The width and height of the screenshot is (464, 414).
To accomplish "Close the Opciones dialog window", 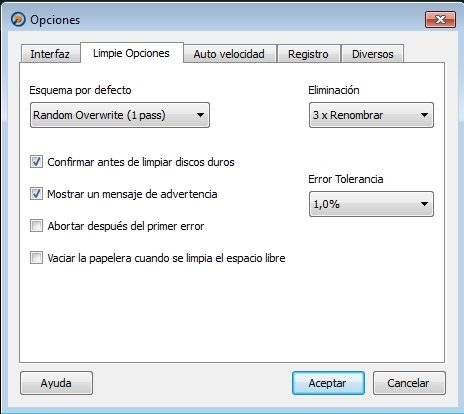I will (x=440, y=19).
